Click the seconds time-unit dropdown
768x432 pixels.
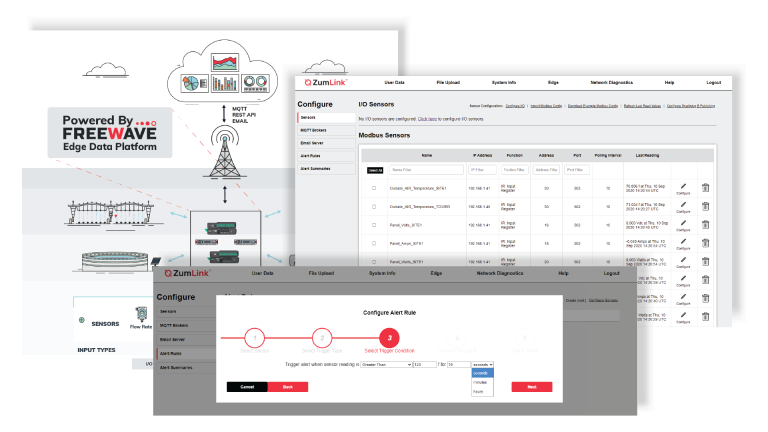point(482,364)
